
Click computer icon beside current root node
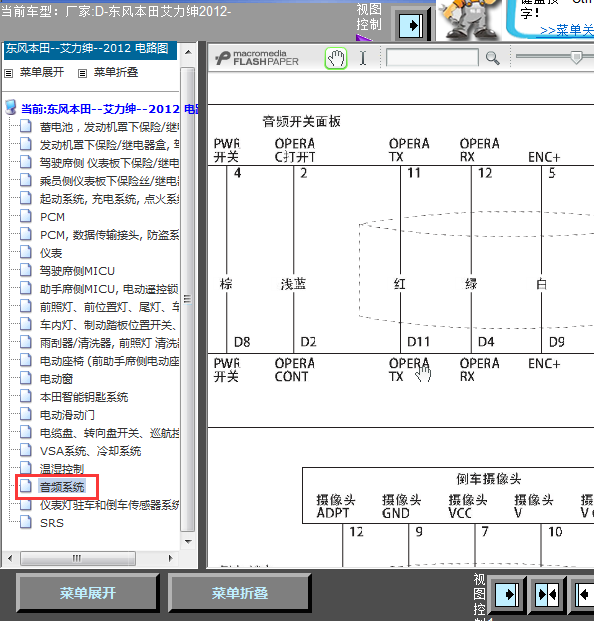[11, 108]
